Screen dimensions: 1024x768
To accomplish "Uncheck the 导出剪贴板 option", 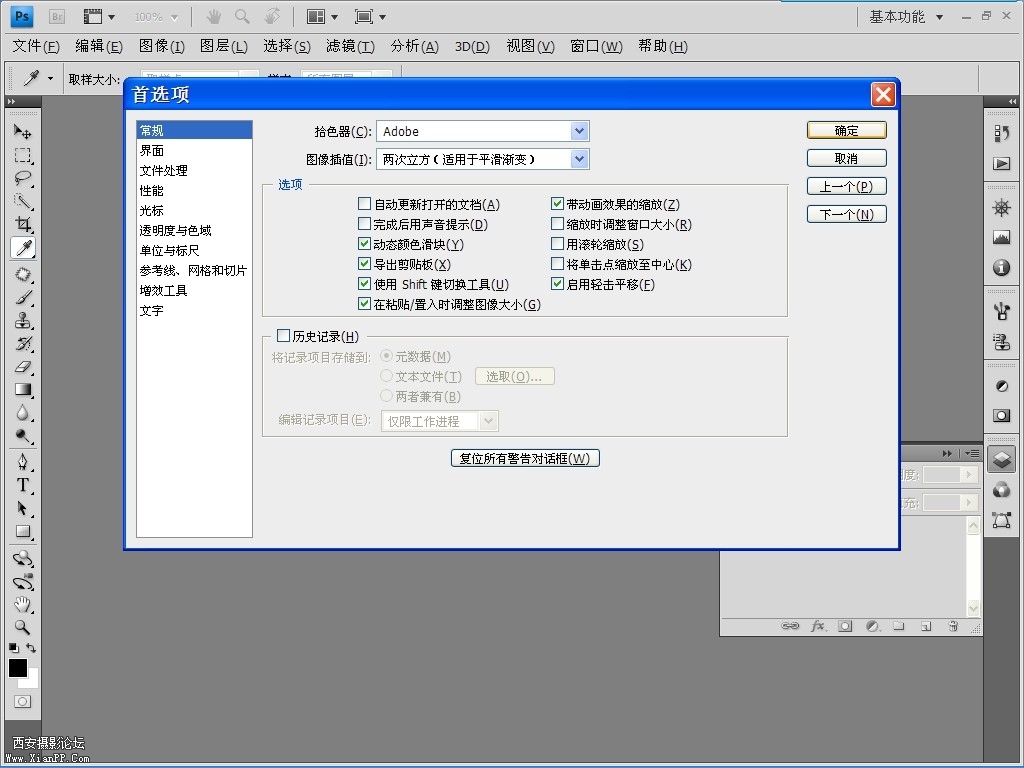I will [x=365, y=265].
